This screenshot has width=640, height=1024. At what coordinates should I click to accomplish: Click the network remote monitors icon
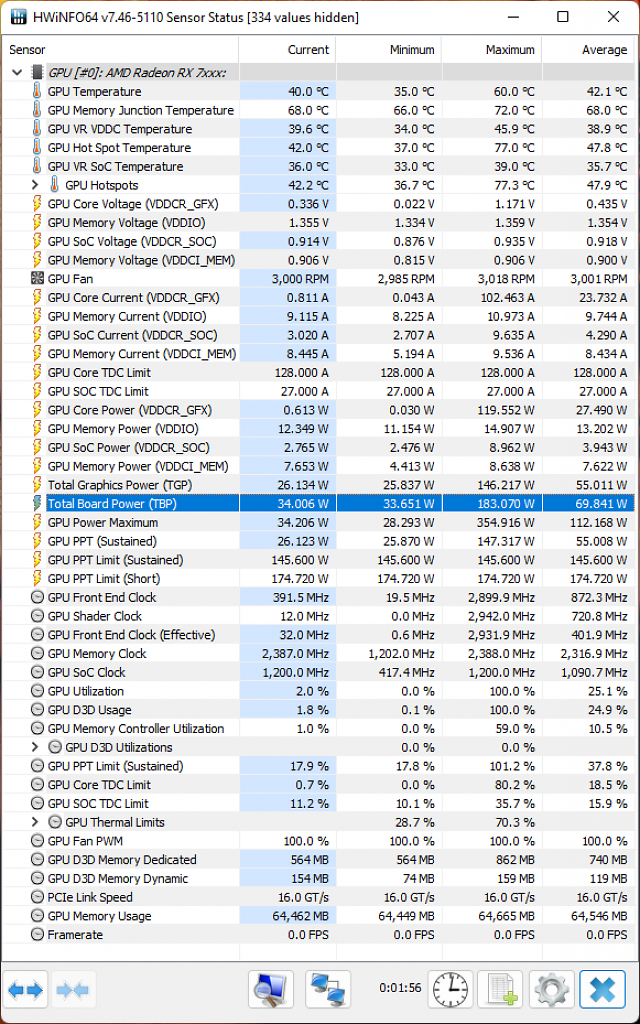[x=328, y=989]
